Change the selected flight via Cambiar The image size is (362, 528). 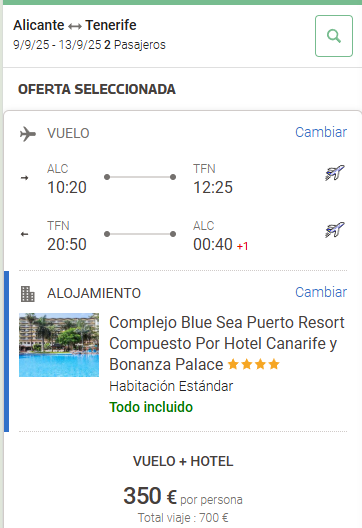coord(321,132)
